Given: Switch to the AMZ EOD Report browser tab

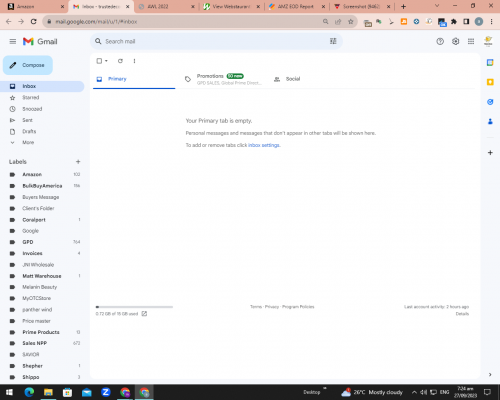Looking at the screenshot, I should 295,6.
